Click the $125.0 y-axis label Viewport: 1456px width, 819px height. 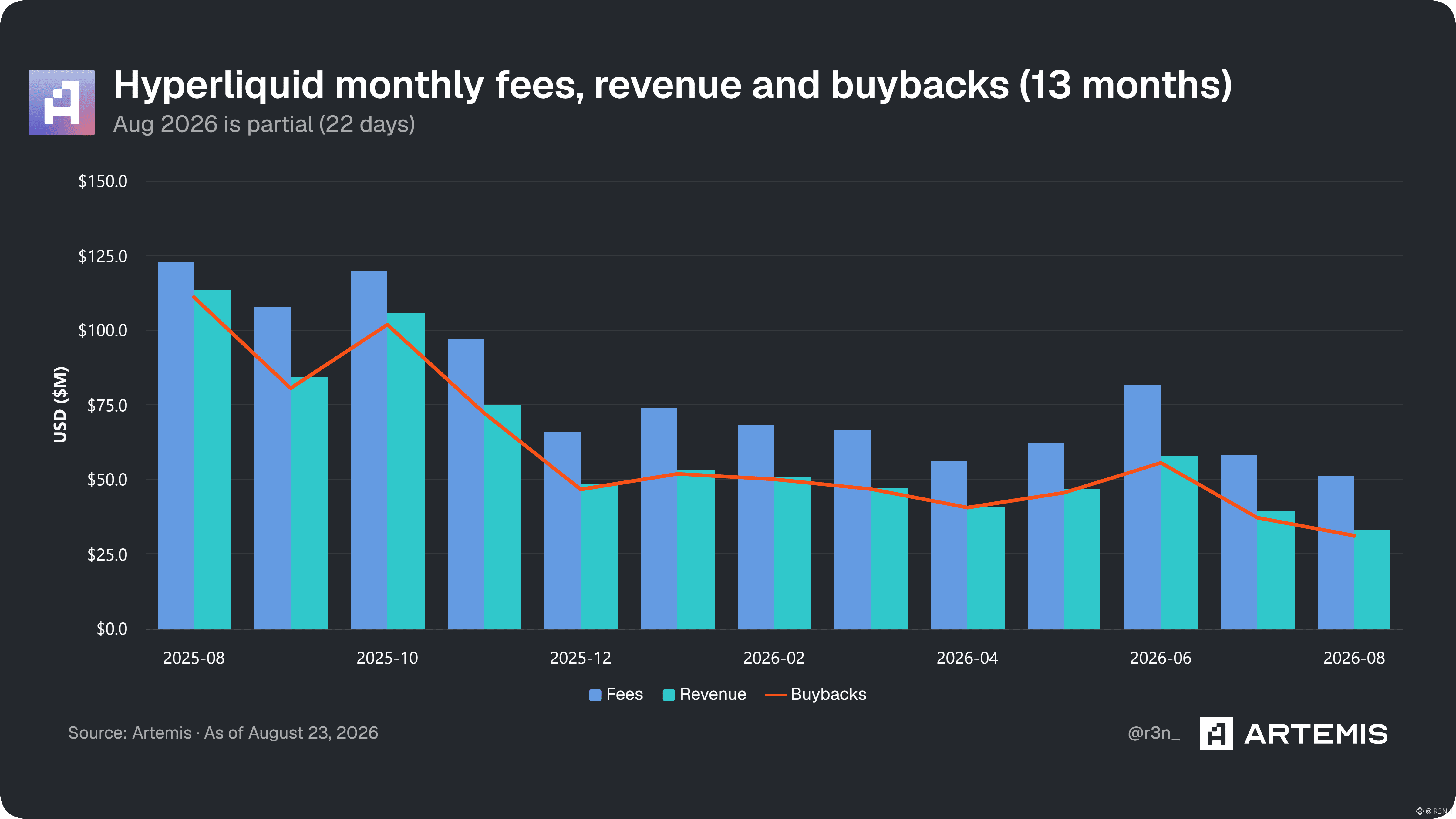point(103,256)
